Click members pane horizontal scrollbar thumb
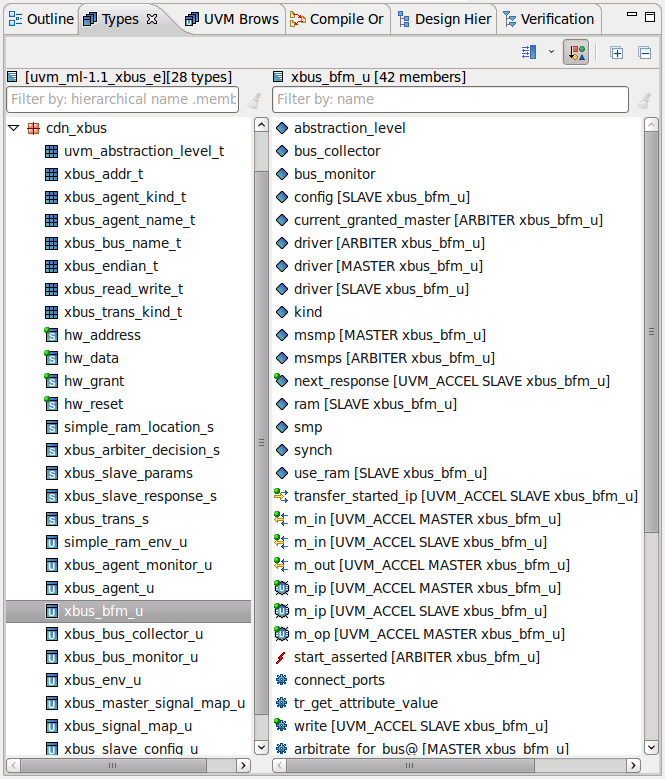665x779 pixels. point(409,765)
